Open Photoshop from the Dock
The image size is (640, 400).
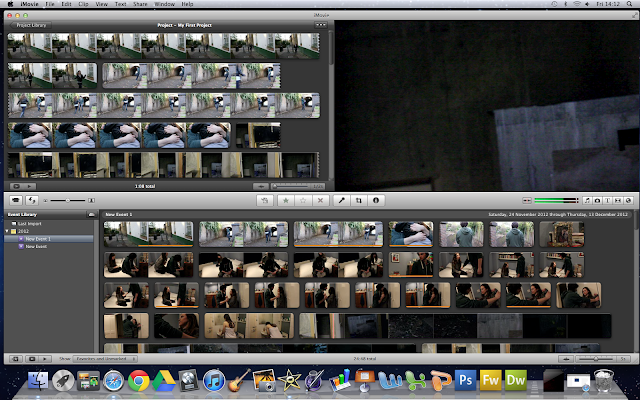pyautogui.click(x=465, y=380)
